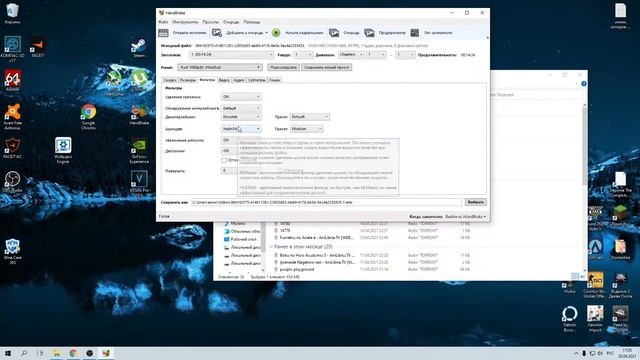
Task: Expand the starting chapter dropdown
Action: coord(376,55)
